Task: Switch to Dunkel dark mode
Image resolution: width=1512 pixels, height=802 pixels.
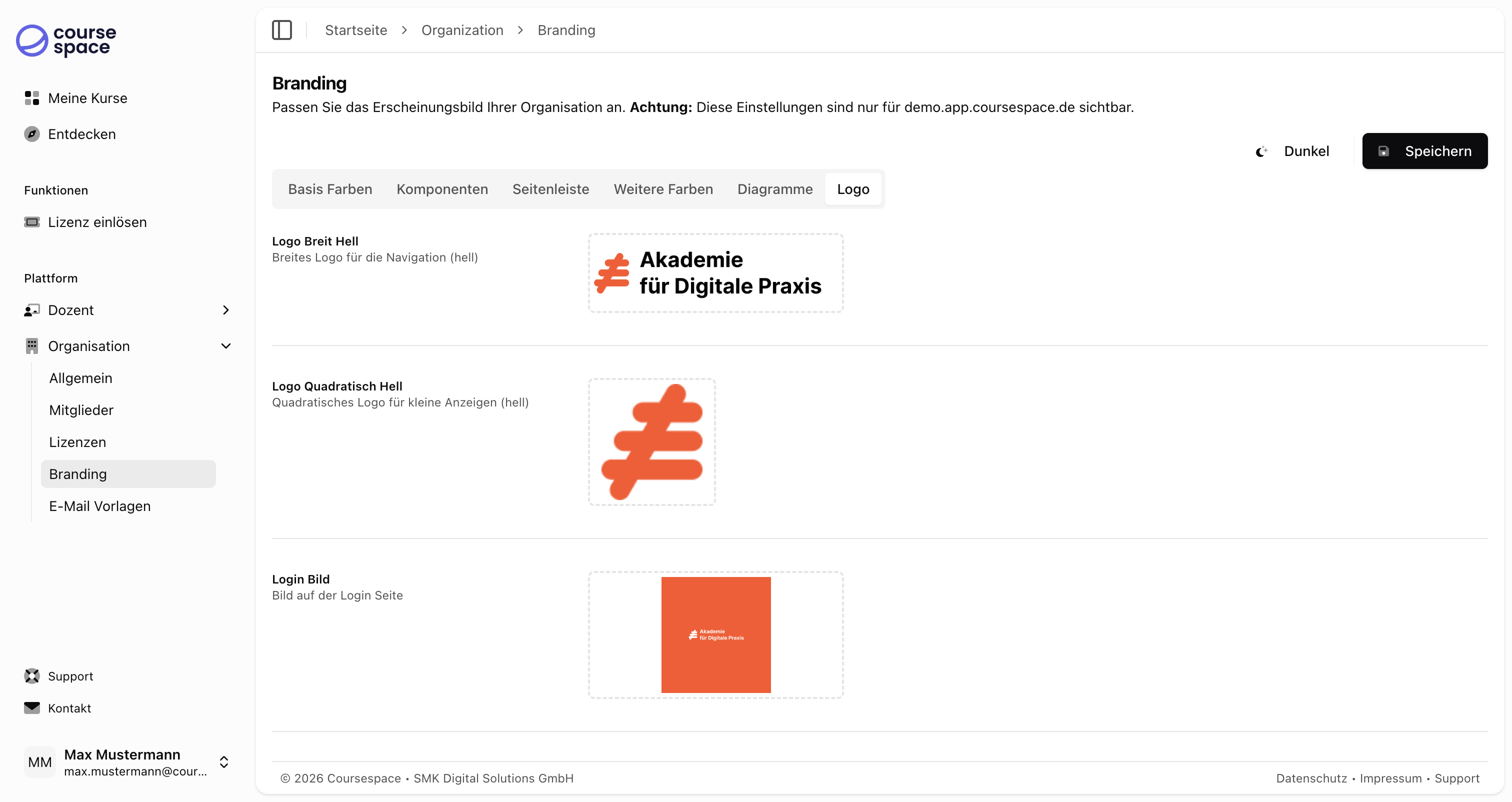Action: pyautogui.click(x=1293, y=151)
